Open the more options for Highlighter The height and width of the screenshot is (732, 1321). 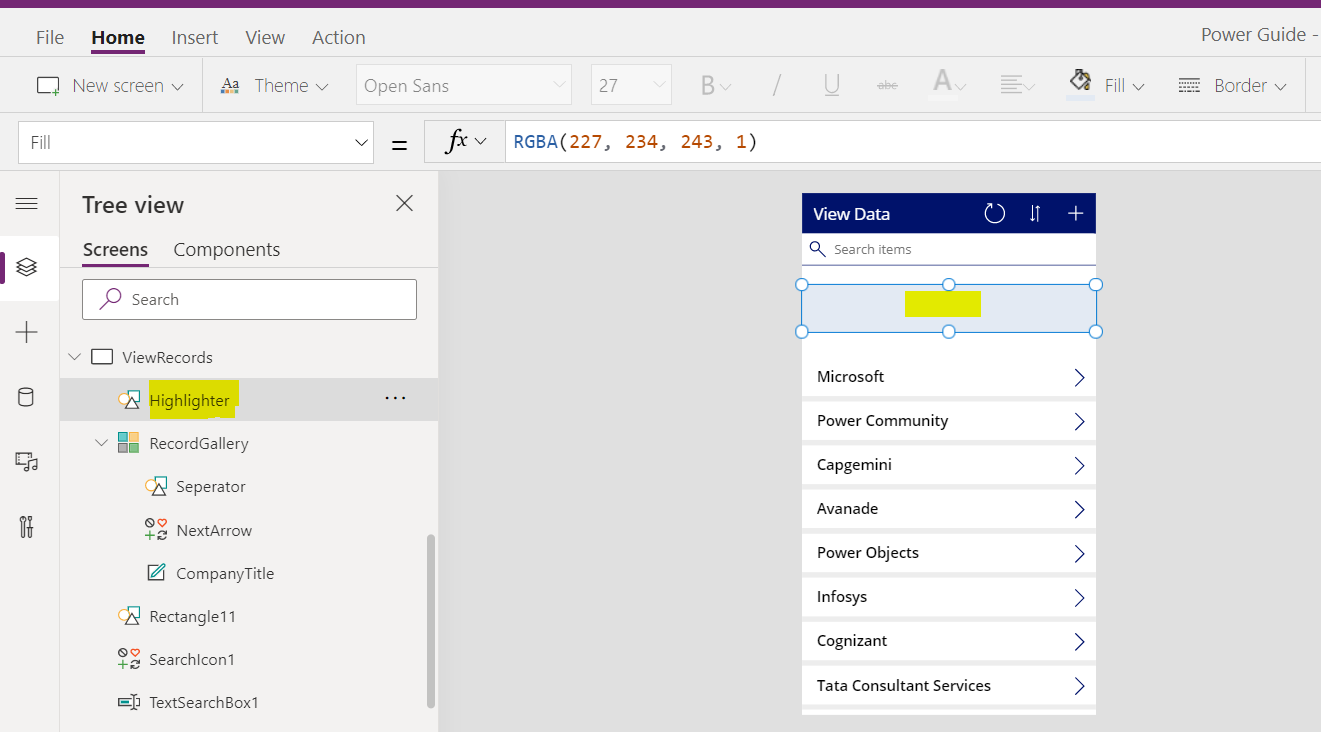click(x=396, y=399)
